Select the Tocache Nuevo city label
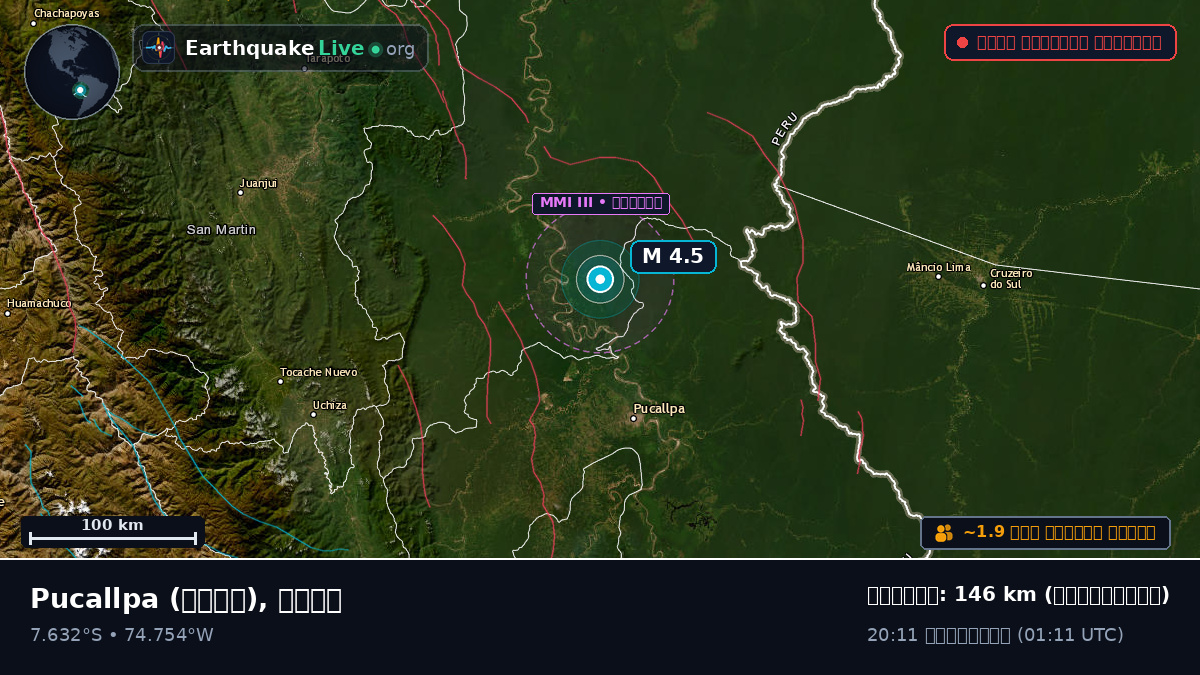Viewport: 1200px width, 675px height. coord(319,372)
